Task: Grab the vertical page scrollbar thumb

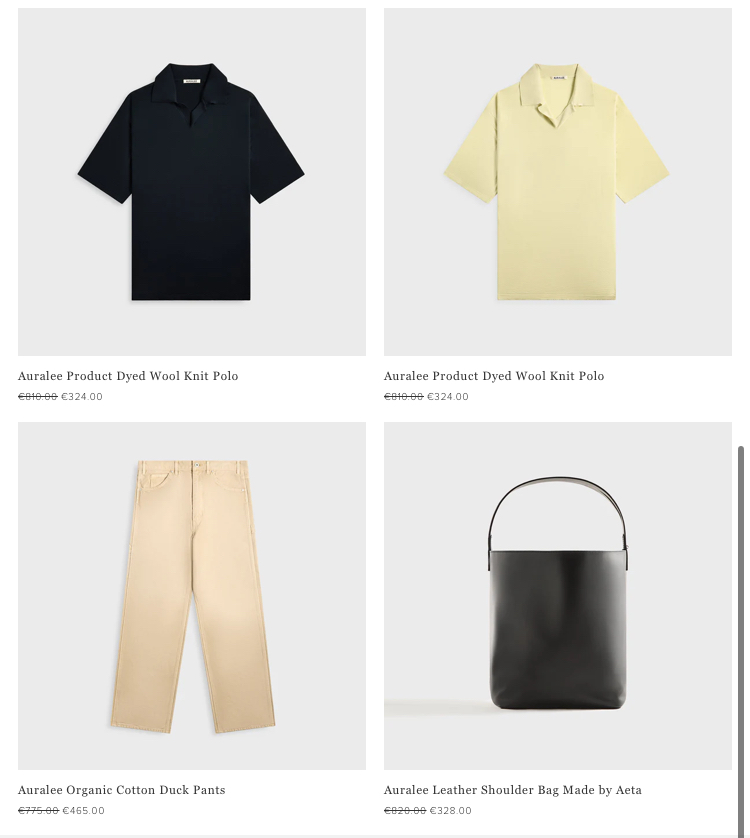Action: pos(741,641)
